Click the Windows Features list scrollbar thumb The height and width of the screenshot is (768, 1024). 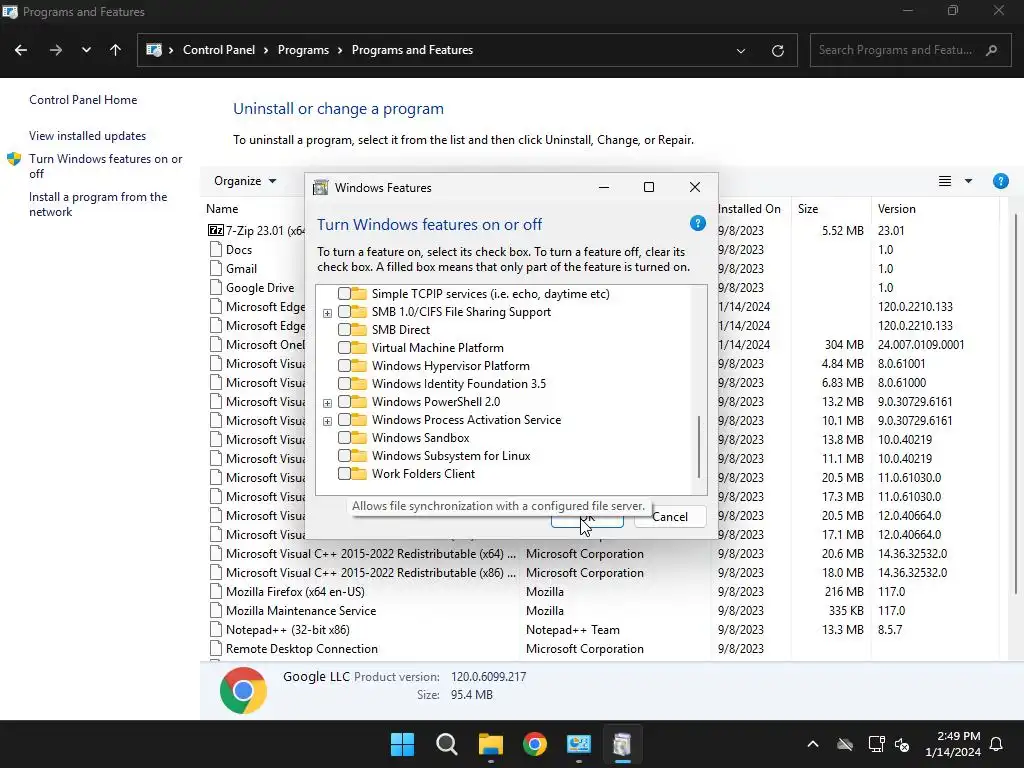[699, 447]
